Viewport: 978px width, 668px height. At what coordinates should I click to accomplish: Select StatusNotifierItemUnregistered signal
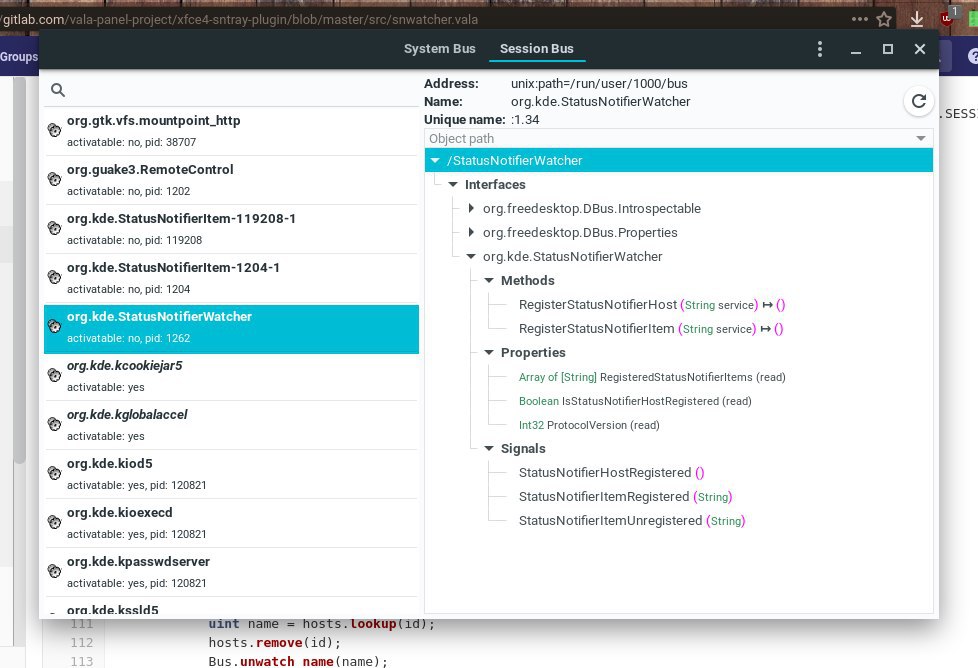click(632, 521)
